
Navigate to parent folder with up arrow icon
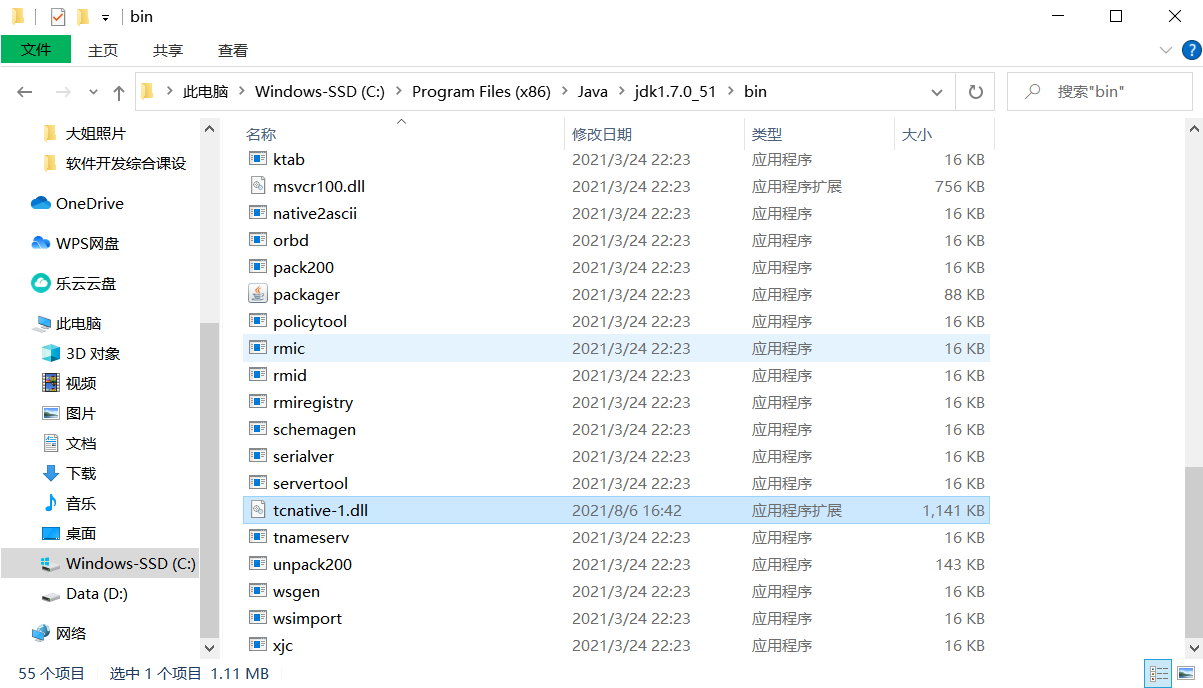tap(118, 91)
